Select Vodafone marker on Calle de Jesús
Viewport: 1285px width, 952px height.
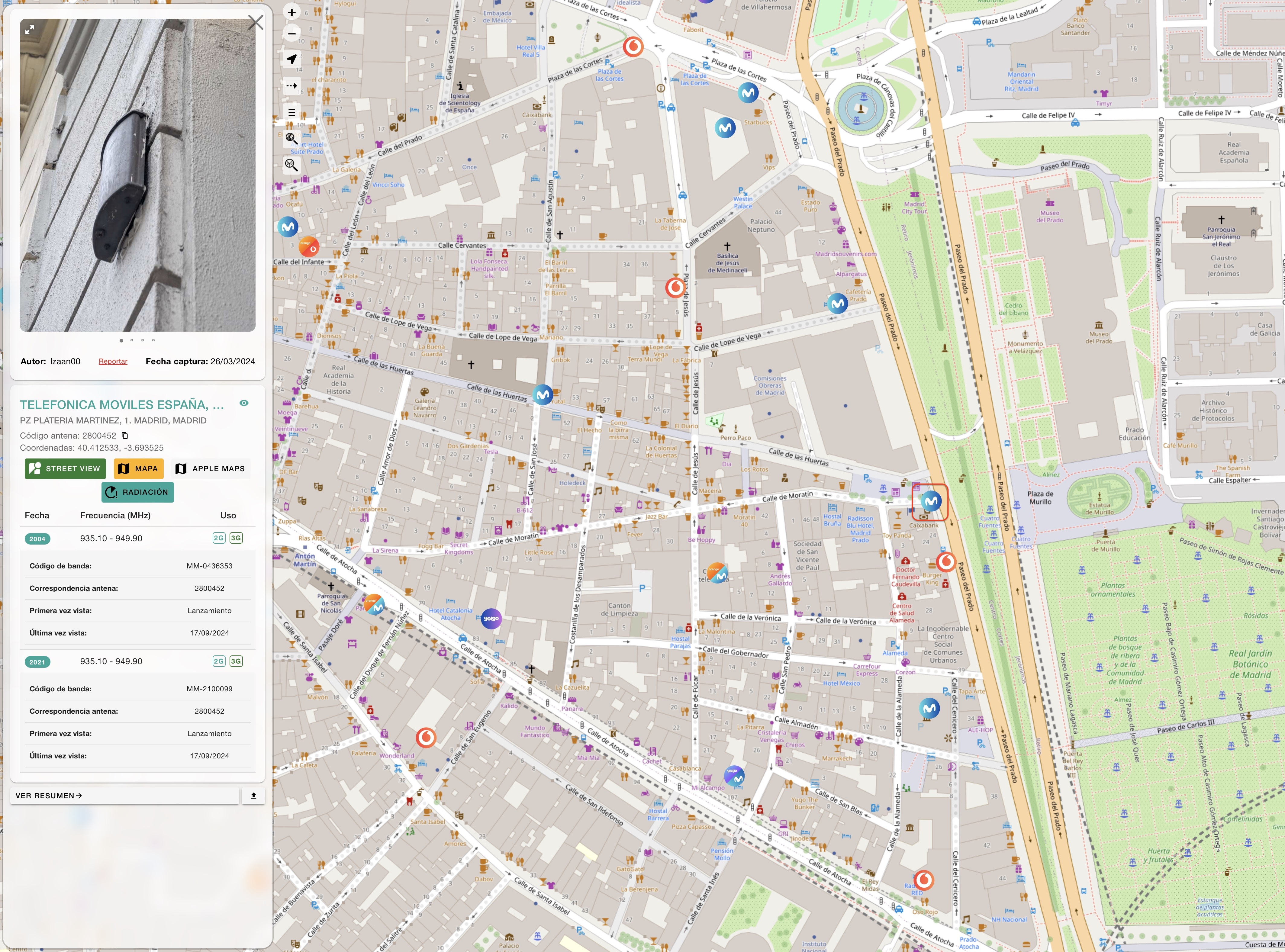tap(675, 288)
